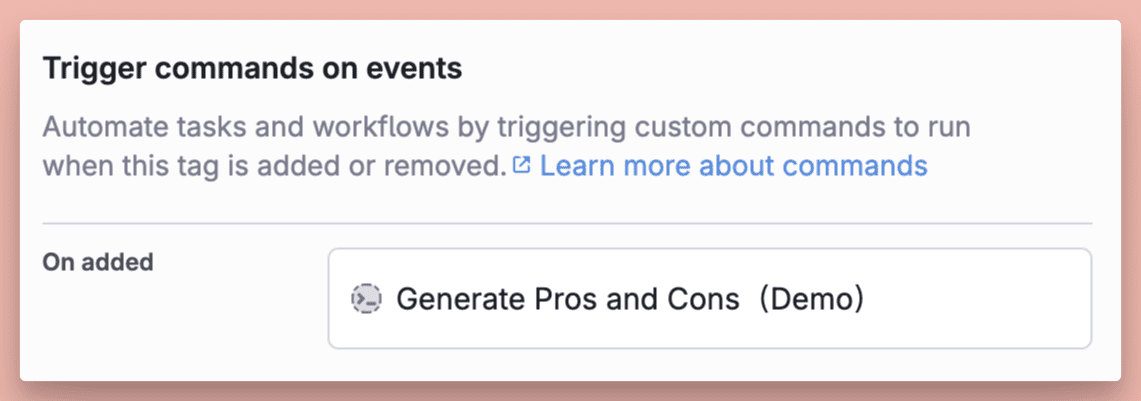This screenshot has height=401, width=1141.
Task: Click the external link arrow icon
Action: point(522,165)
